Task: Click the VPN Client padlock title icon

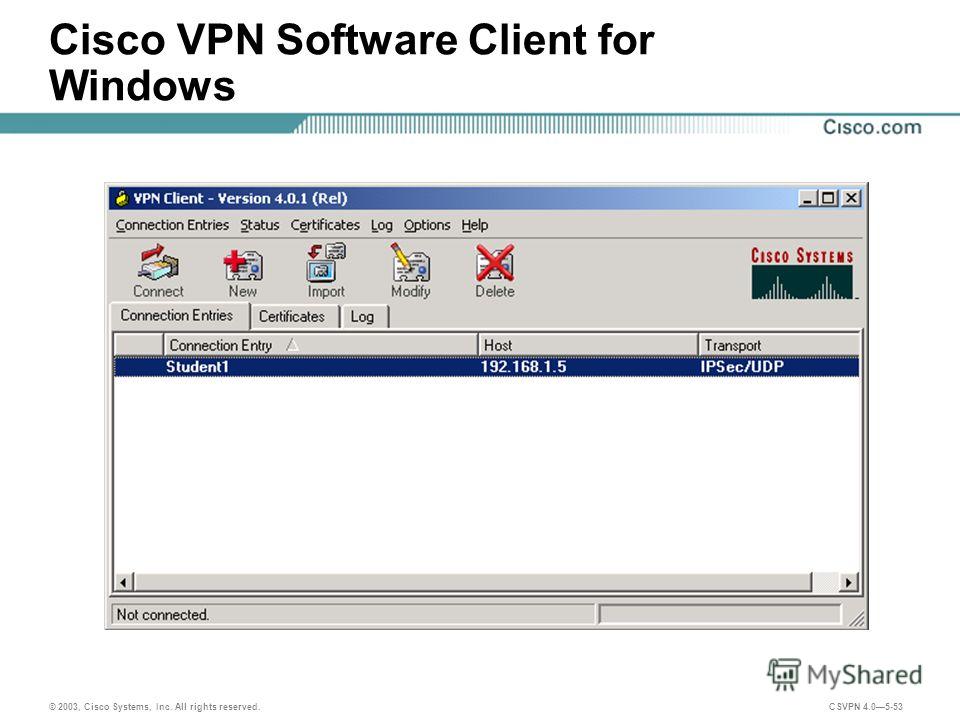Action: pos(122,198)
